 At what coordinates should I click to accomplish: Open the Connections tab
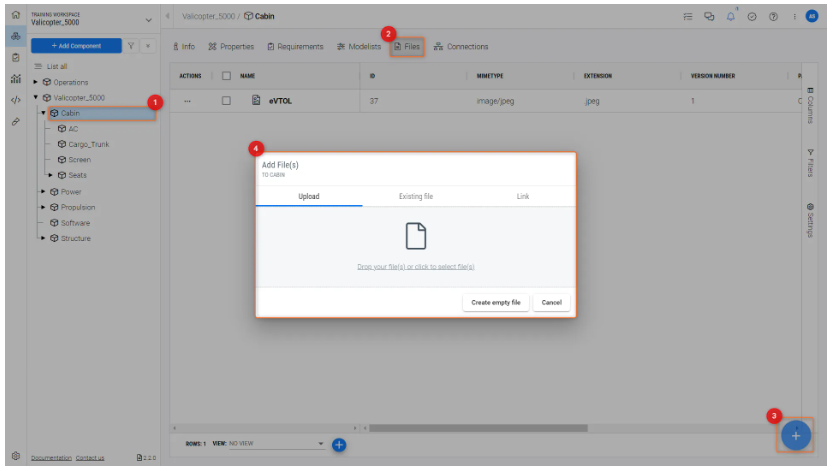coord(460,47)
